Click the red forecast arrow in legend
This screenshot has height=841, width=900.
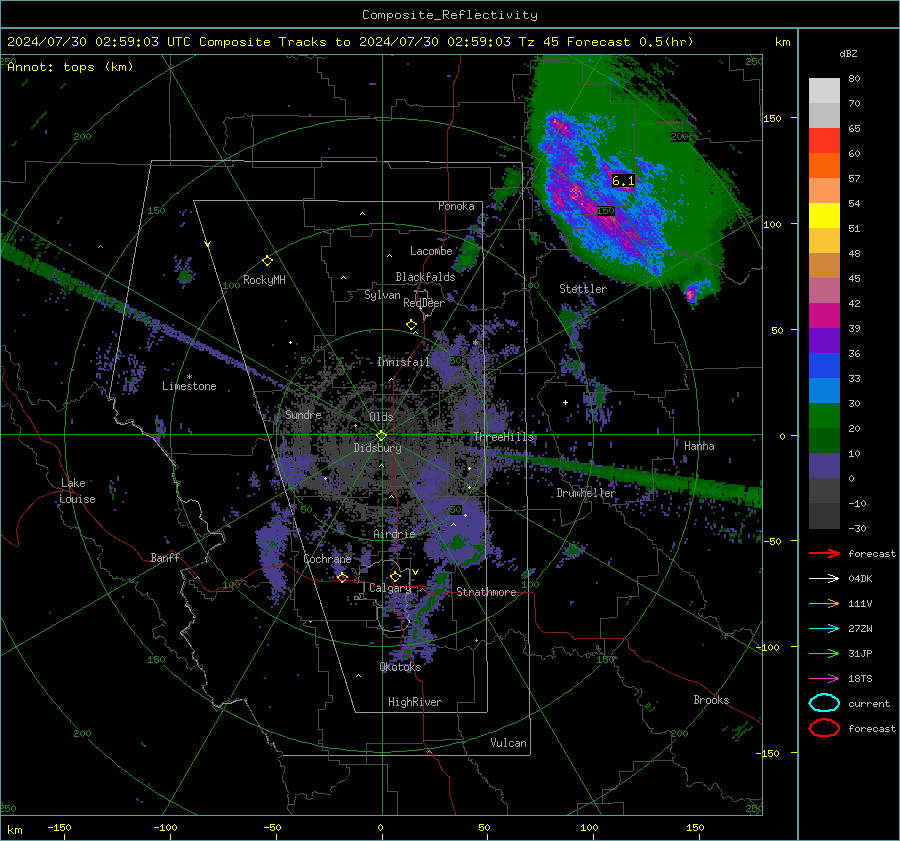pyautogui.click(x=824, y=553)
